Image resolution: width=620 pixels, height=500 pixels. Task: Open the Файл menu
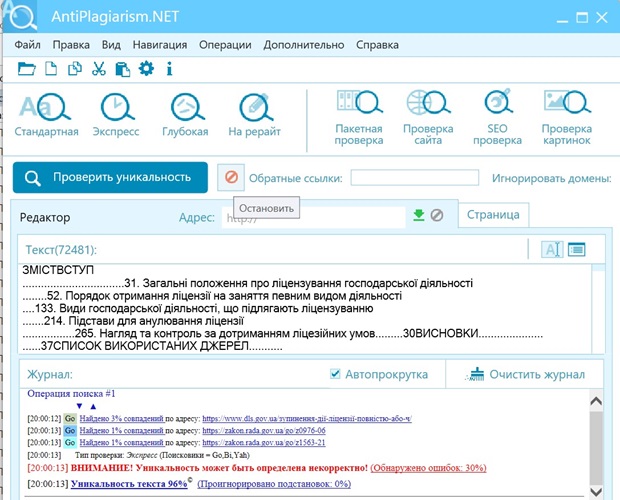[x=27, y=45]
